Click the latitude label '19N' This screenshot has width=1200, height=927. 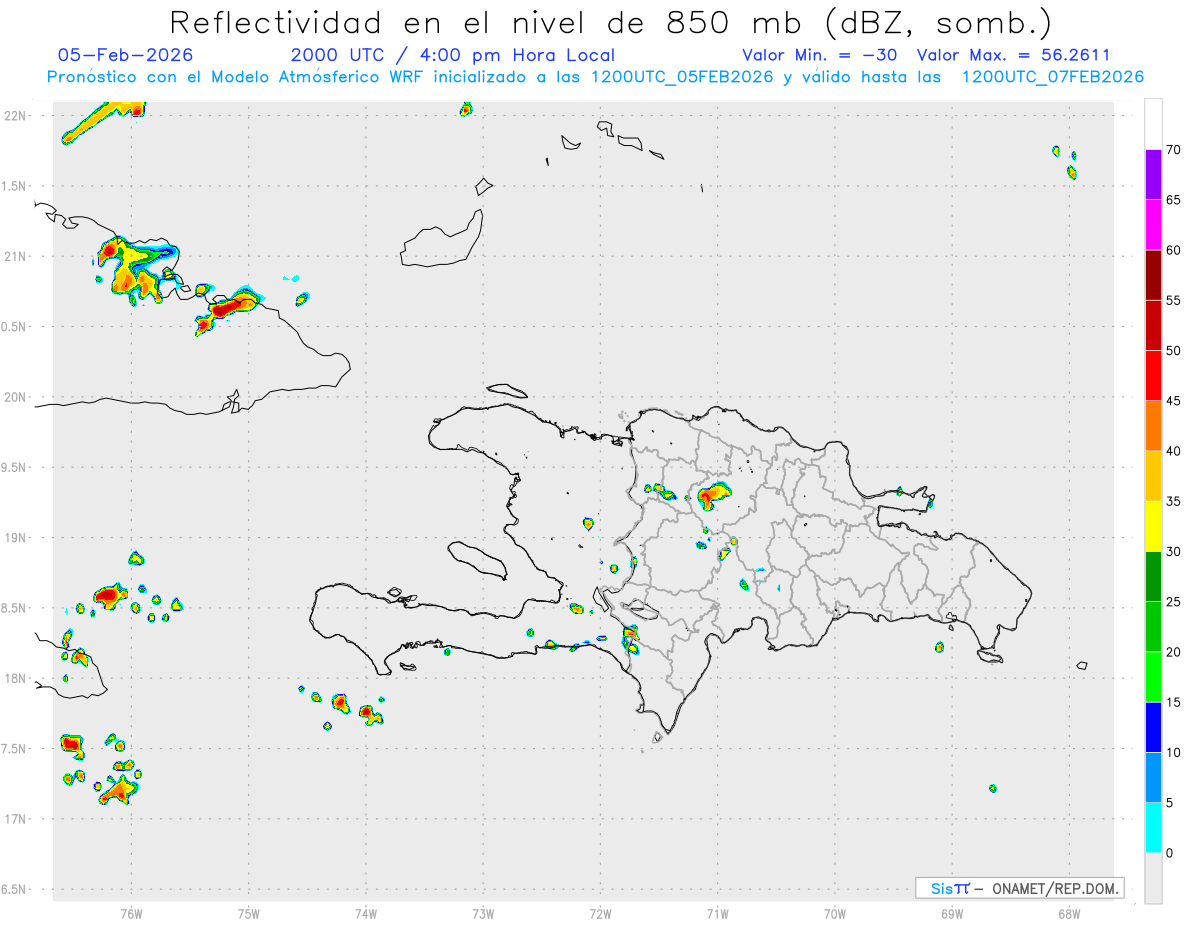16,537
